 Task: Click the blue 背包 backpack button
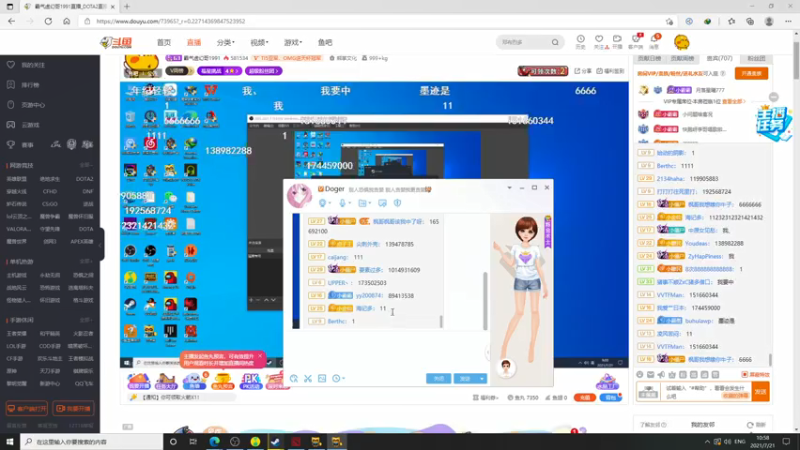coord(611,397)
